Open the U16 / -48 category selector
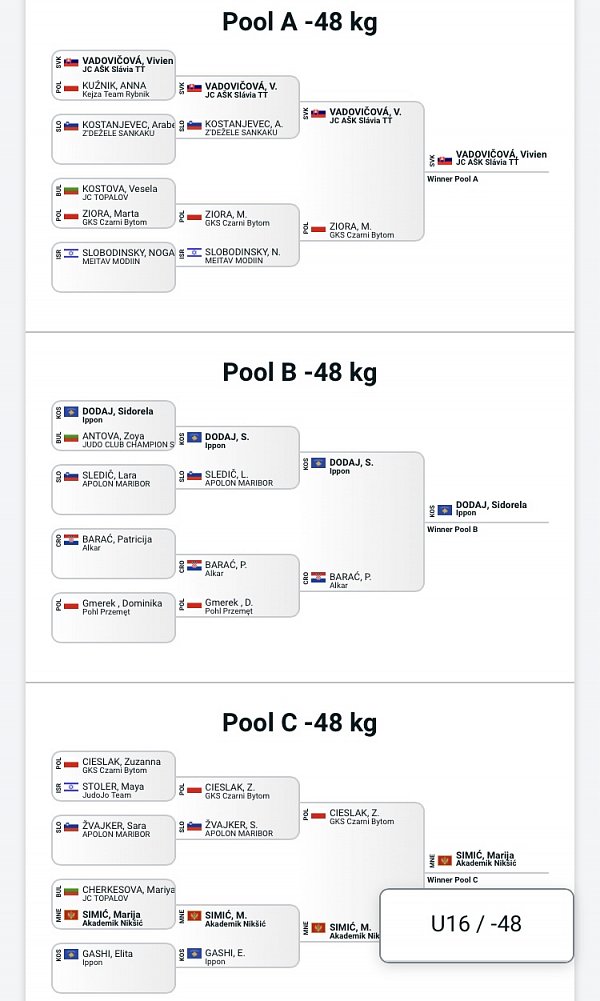 pyautogui.click(x=476, y=924)
